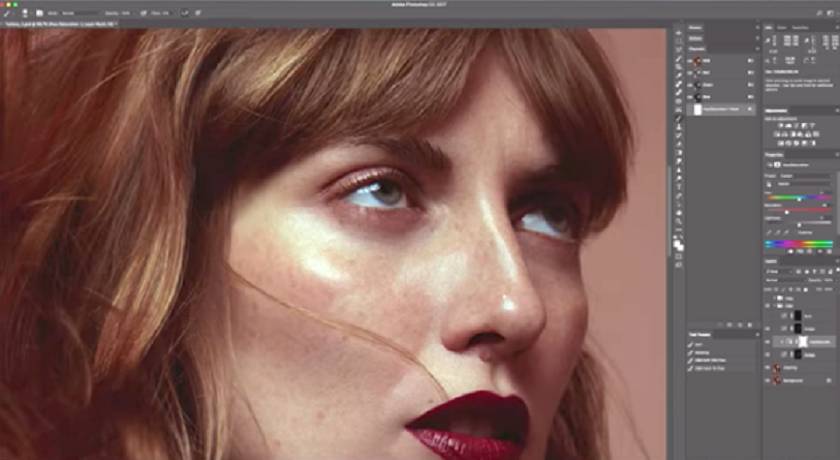
Task: Add a Color Balance adjustment
Action: click(x=785, y=134)
